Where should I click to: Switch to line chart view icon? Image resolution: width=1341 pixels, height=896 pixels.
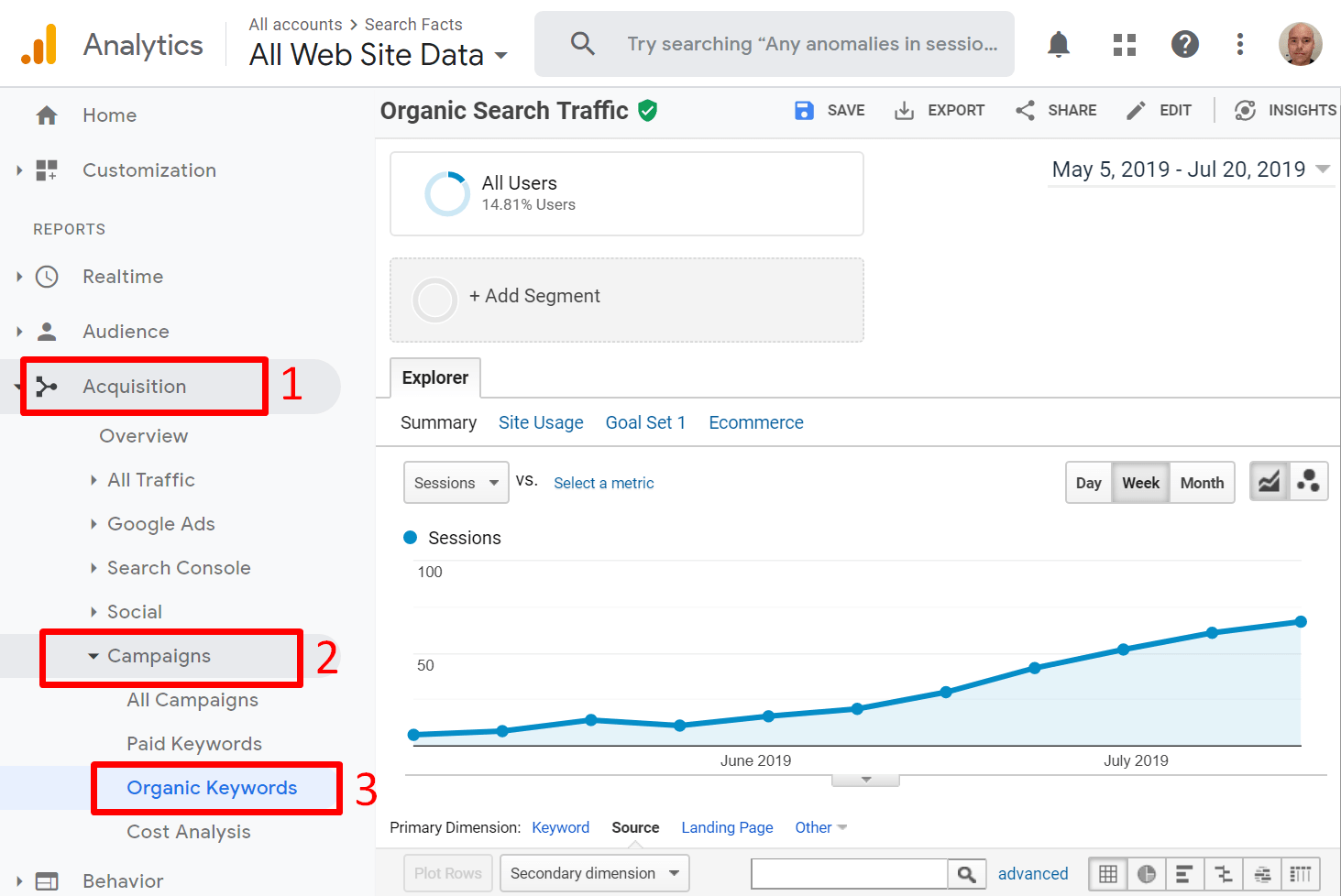pyautogui.click(x=1270, y=482)
